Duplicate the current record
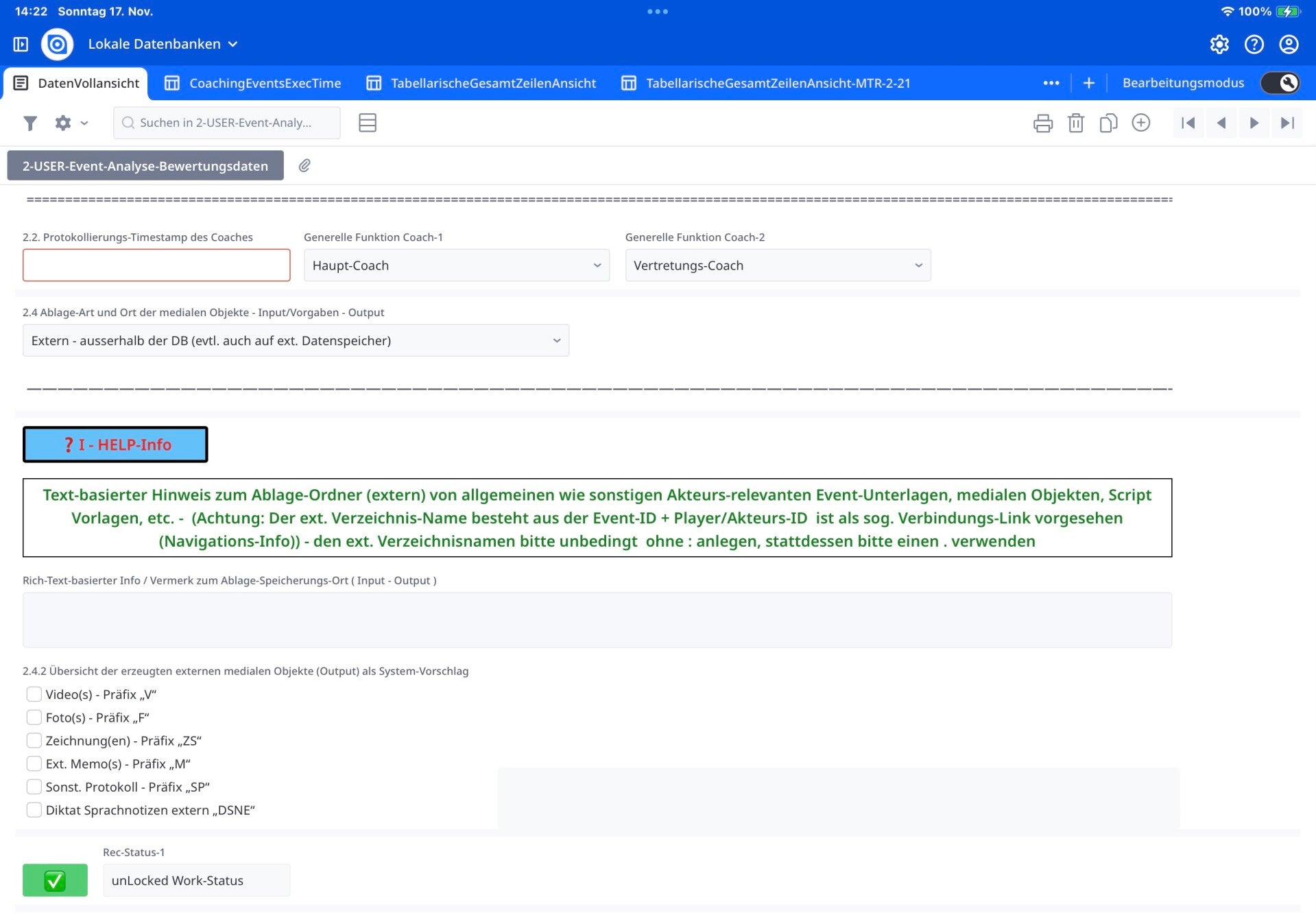 [1108, 123]
